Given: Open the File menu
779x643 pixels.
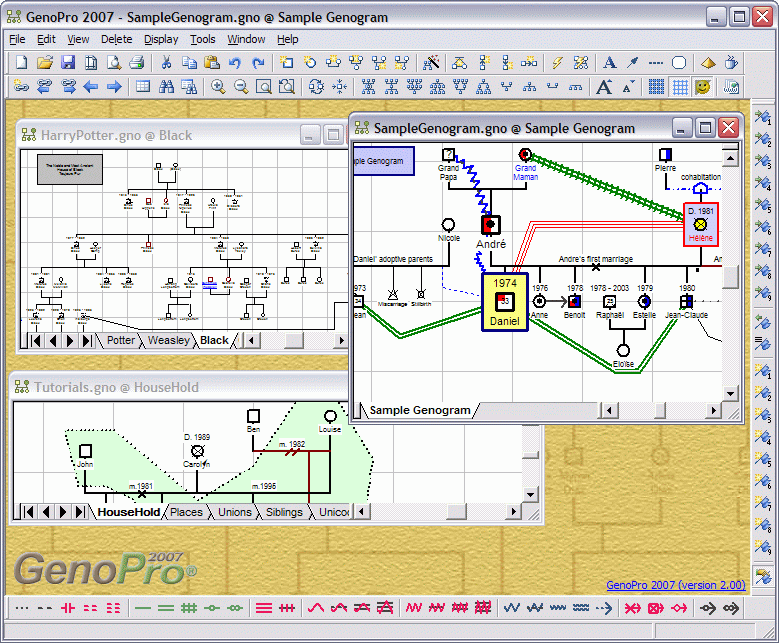Looking at the screenshot, I should click(x=17, y=39).
